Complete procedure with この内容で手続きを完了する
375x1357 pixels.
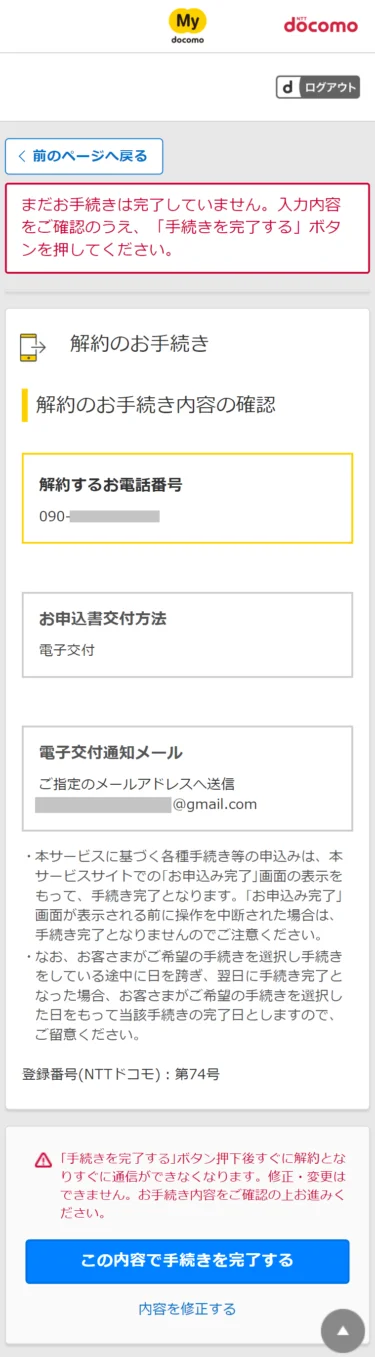tap(187, 1261)
